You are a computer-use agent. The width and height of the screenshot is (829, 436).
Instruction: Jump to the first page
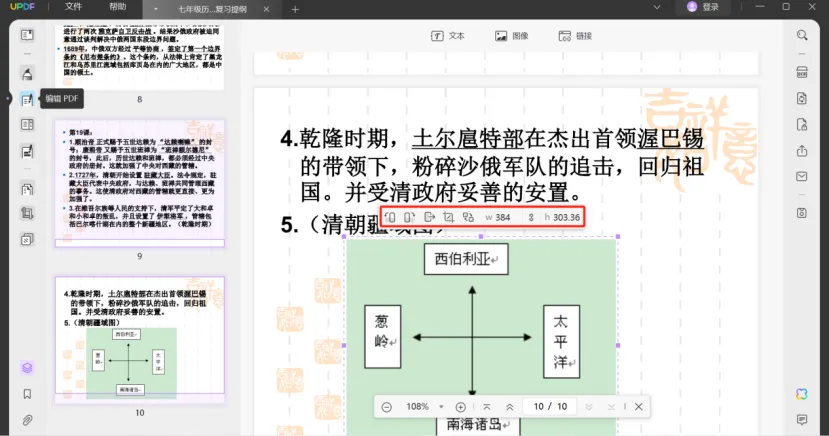[486, 407]
